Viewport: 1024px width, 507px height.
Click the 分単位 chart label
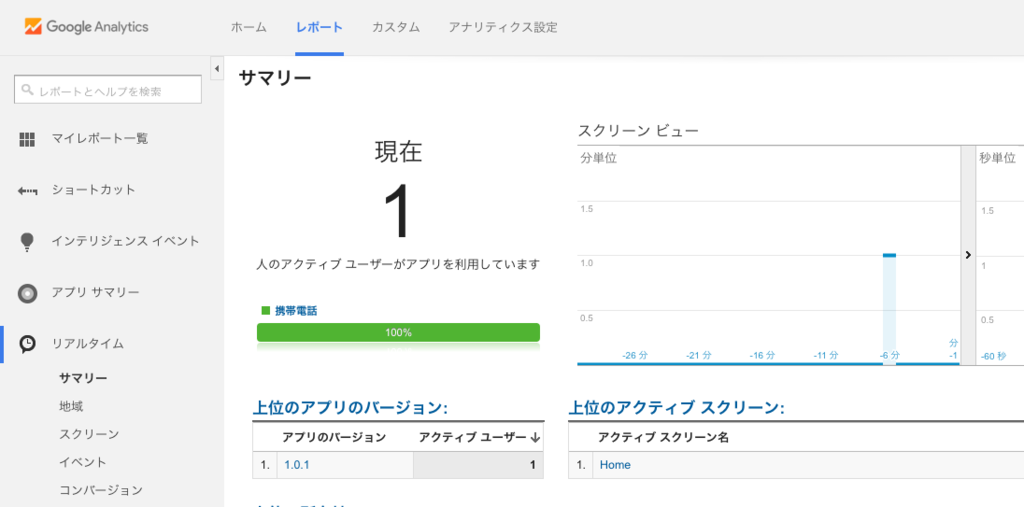[x=598, y=157]
